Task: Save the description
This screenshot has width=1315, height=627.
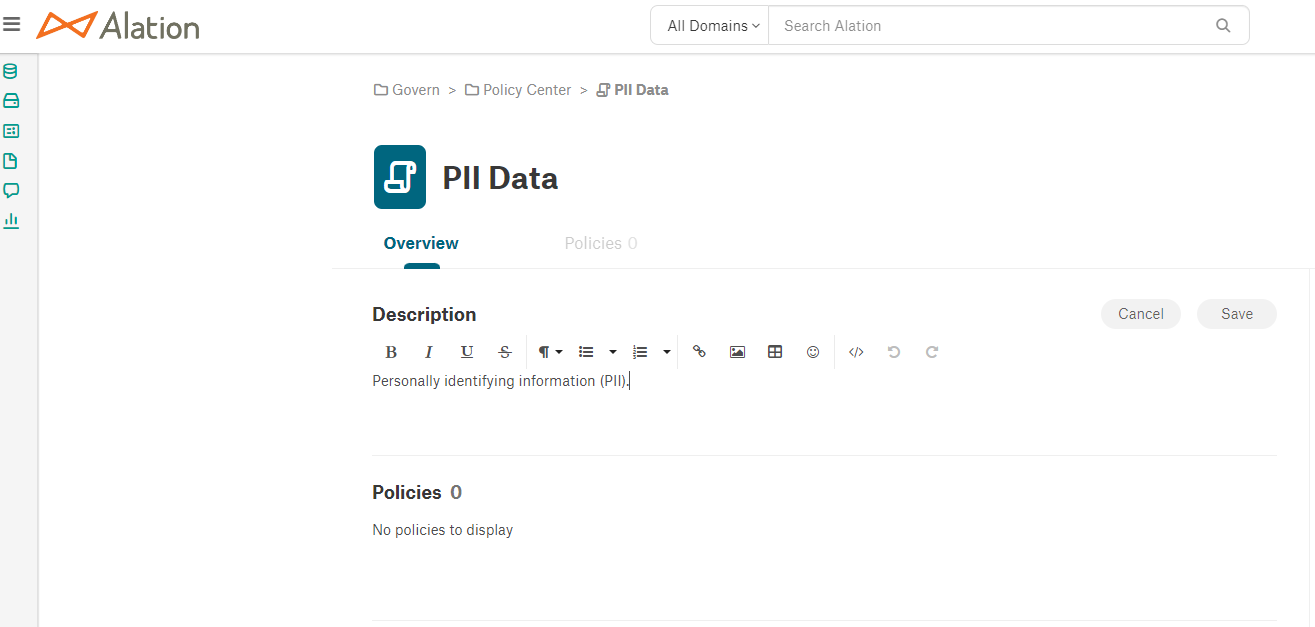Action: click(1237, 314)
